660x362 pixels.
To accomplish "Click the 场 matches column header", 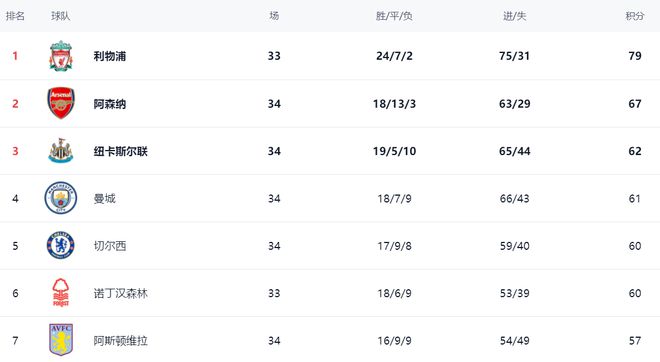I will click(274, 16).
